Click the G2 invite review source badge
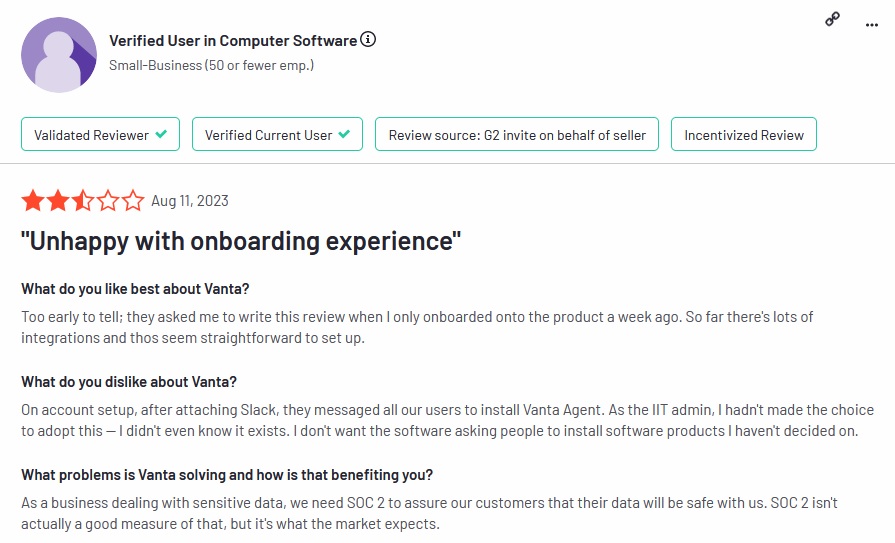Image resolution: width=895 pixels, height=543 pixels. [516, 135]
